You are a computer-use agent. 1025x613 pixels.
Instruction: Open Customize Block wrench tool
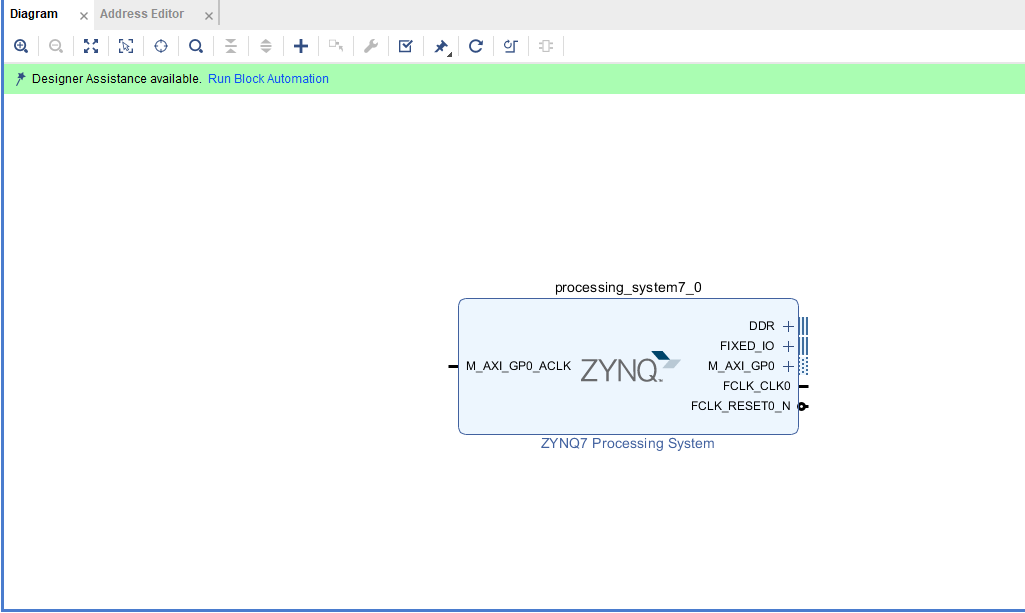tap(371, 46)
